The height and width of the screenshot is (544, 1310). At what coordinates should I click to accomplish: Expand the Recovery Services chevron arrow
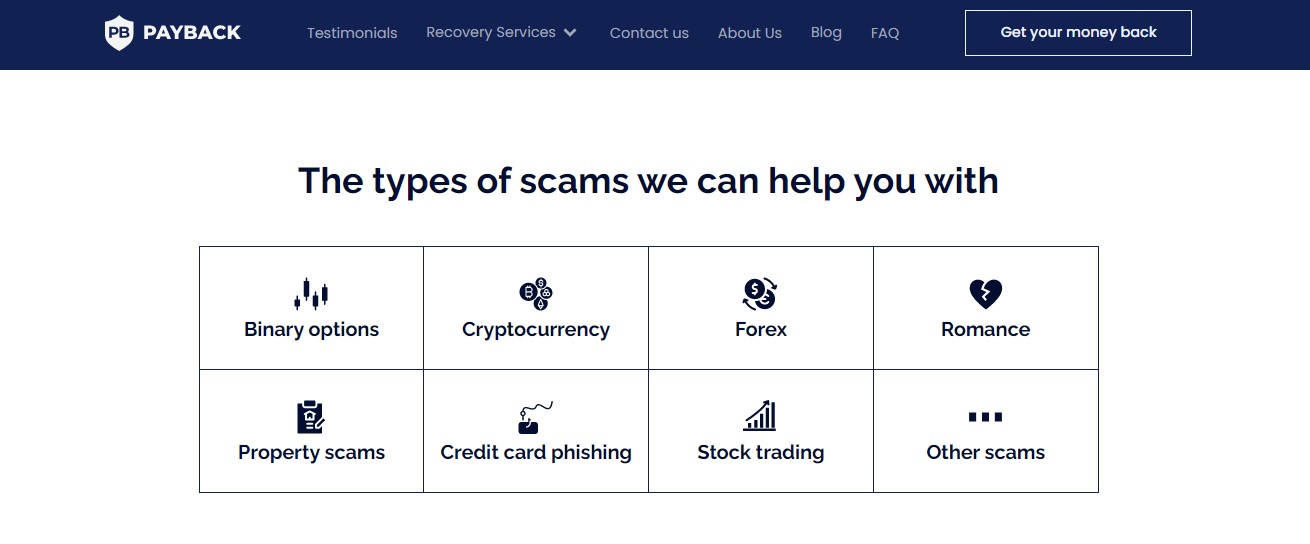pos(570,33)
